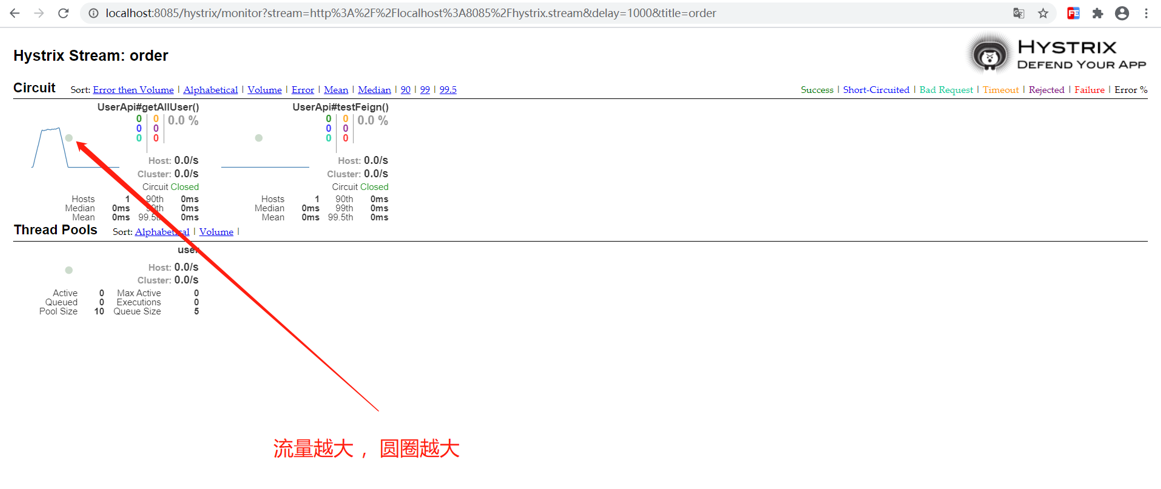This screenshot has width=1161, height=489.
Task: Open the Extensions puzzle menu
Action: pos(1097,13)
